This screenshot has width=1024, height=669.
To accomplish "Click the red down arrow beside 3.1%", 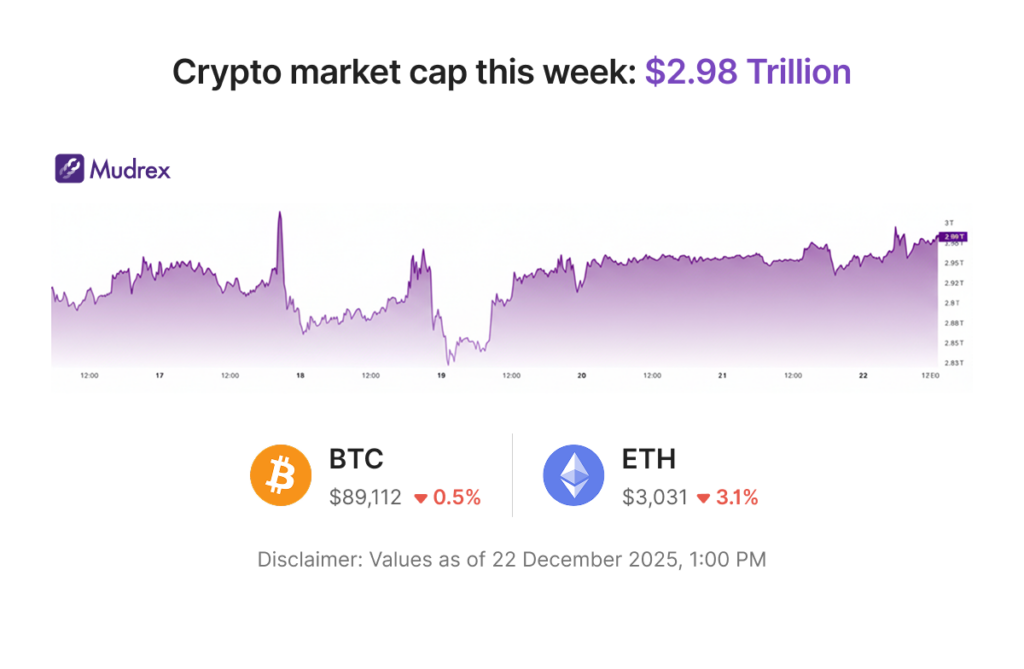I will [x=703, y=498].
